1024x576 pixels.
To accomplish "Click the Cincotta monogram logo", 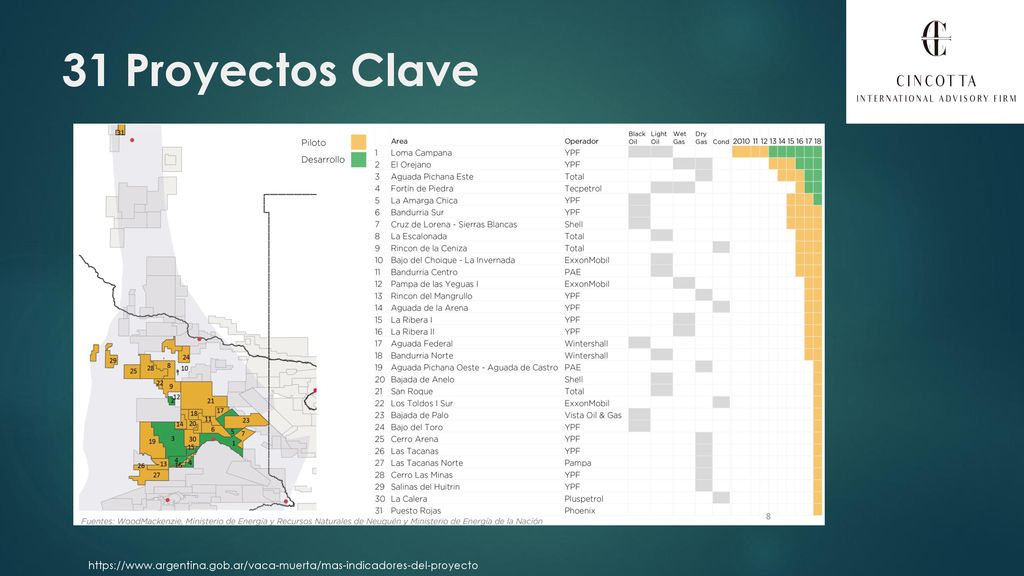I will click(x=935, y=39).
